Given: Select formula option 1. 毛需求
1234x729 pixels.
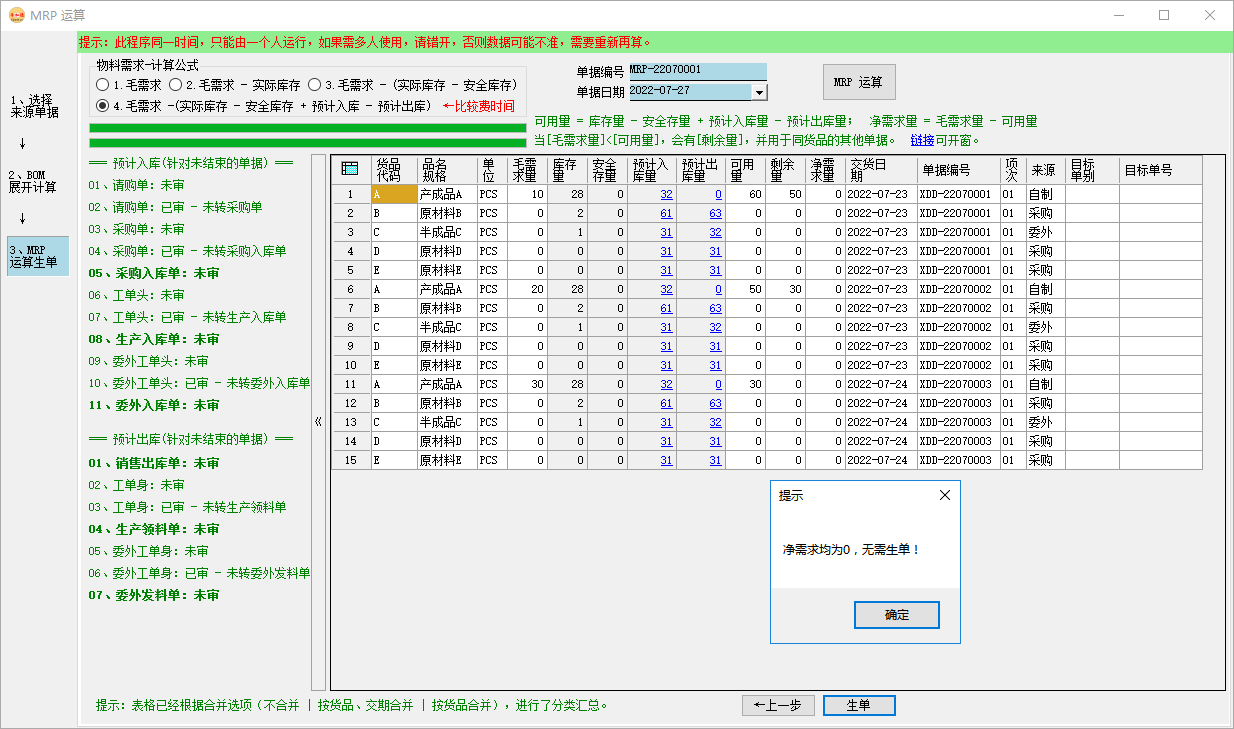Looking at the screenshot, I should [103, 85].
